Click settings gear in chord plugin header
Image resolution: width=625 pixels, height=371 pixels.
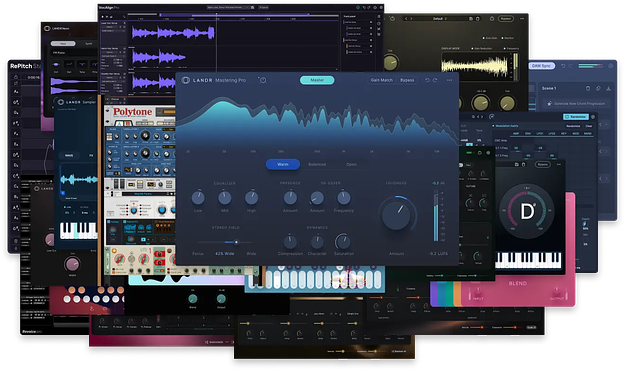click(x=610, y=66)
